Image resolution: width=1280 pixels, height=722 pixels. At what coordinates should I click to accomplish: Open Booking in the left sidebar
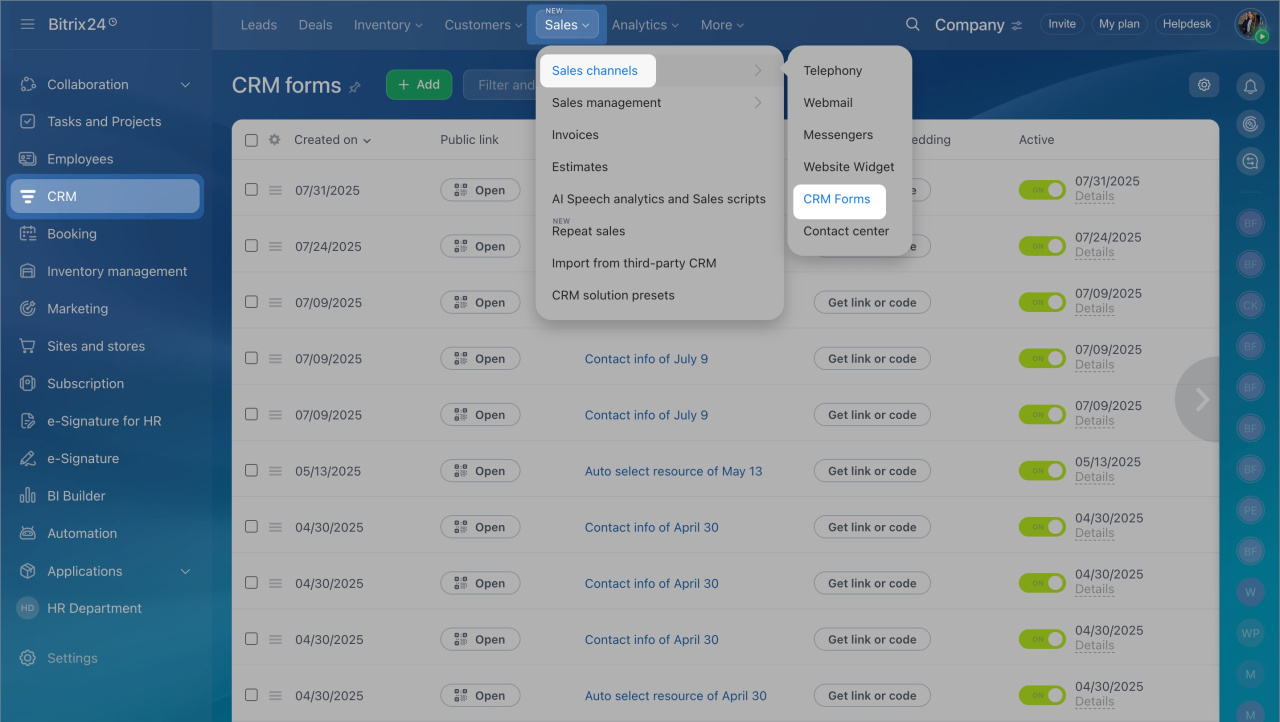click(72, 234)
